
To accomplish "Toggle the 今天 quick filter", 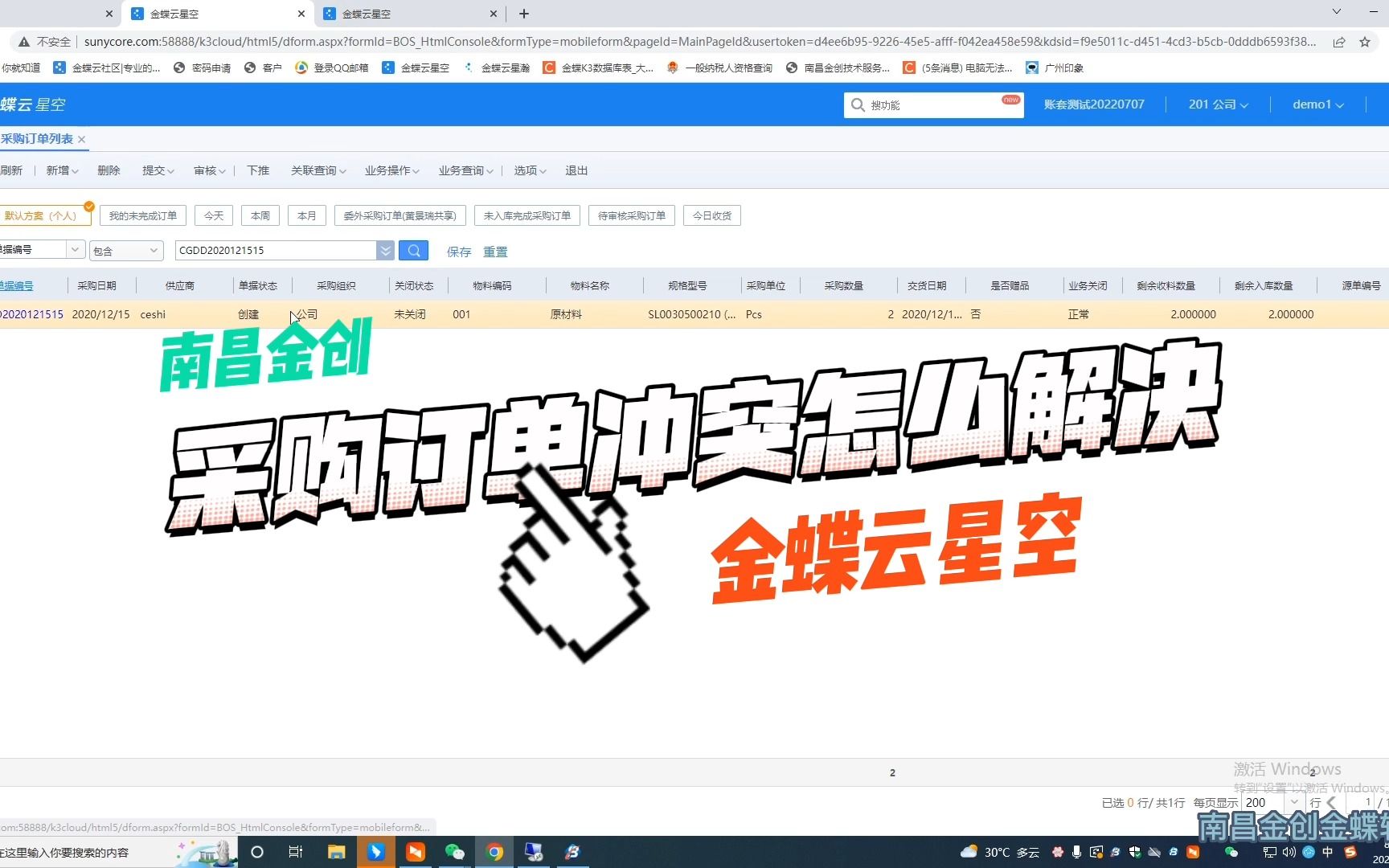I will click(x=213, y=215).
